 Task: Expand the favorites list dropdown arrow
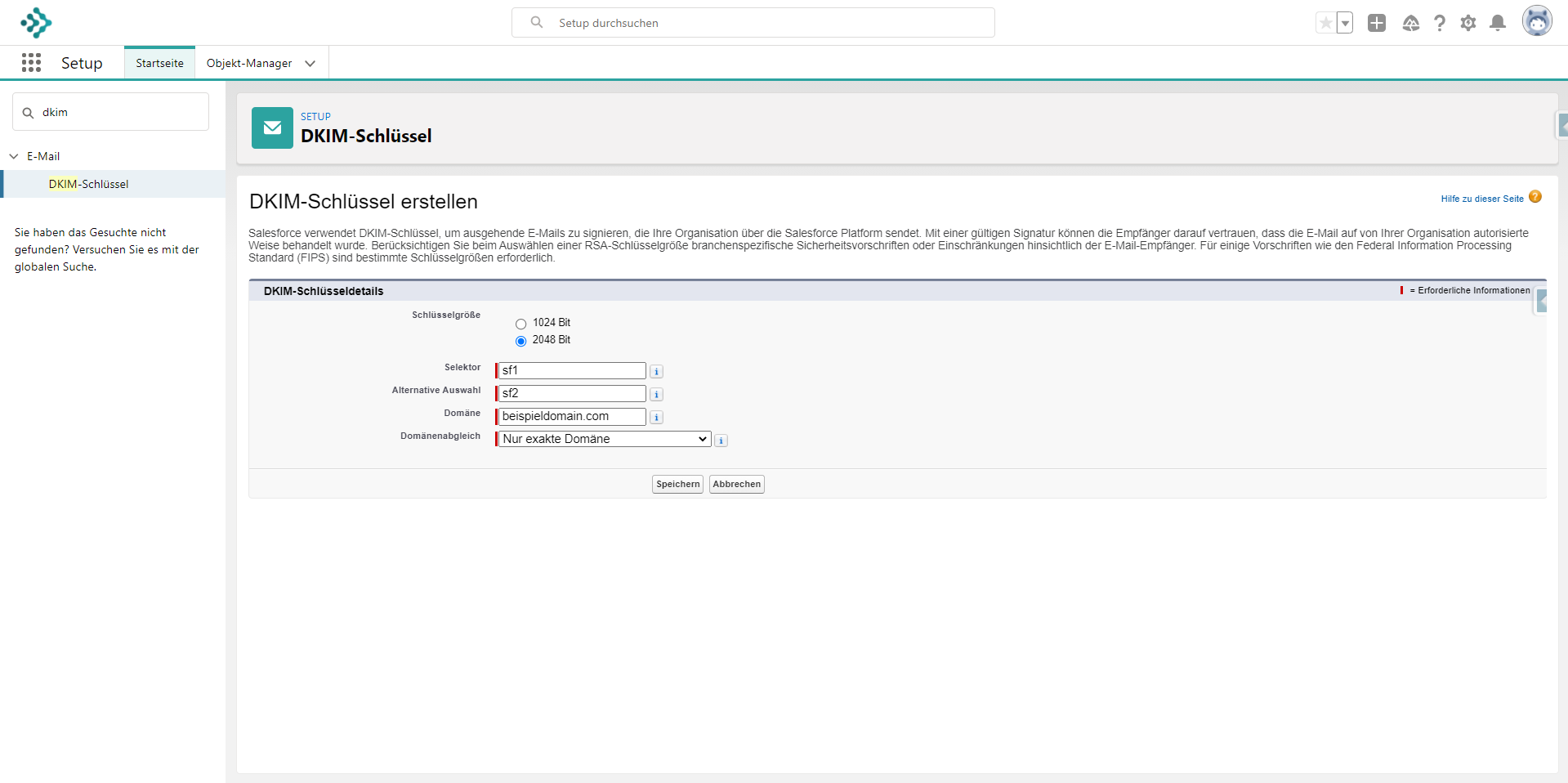(1345, 23)
